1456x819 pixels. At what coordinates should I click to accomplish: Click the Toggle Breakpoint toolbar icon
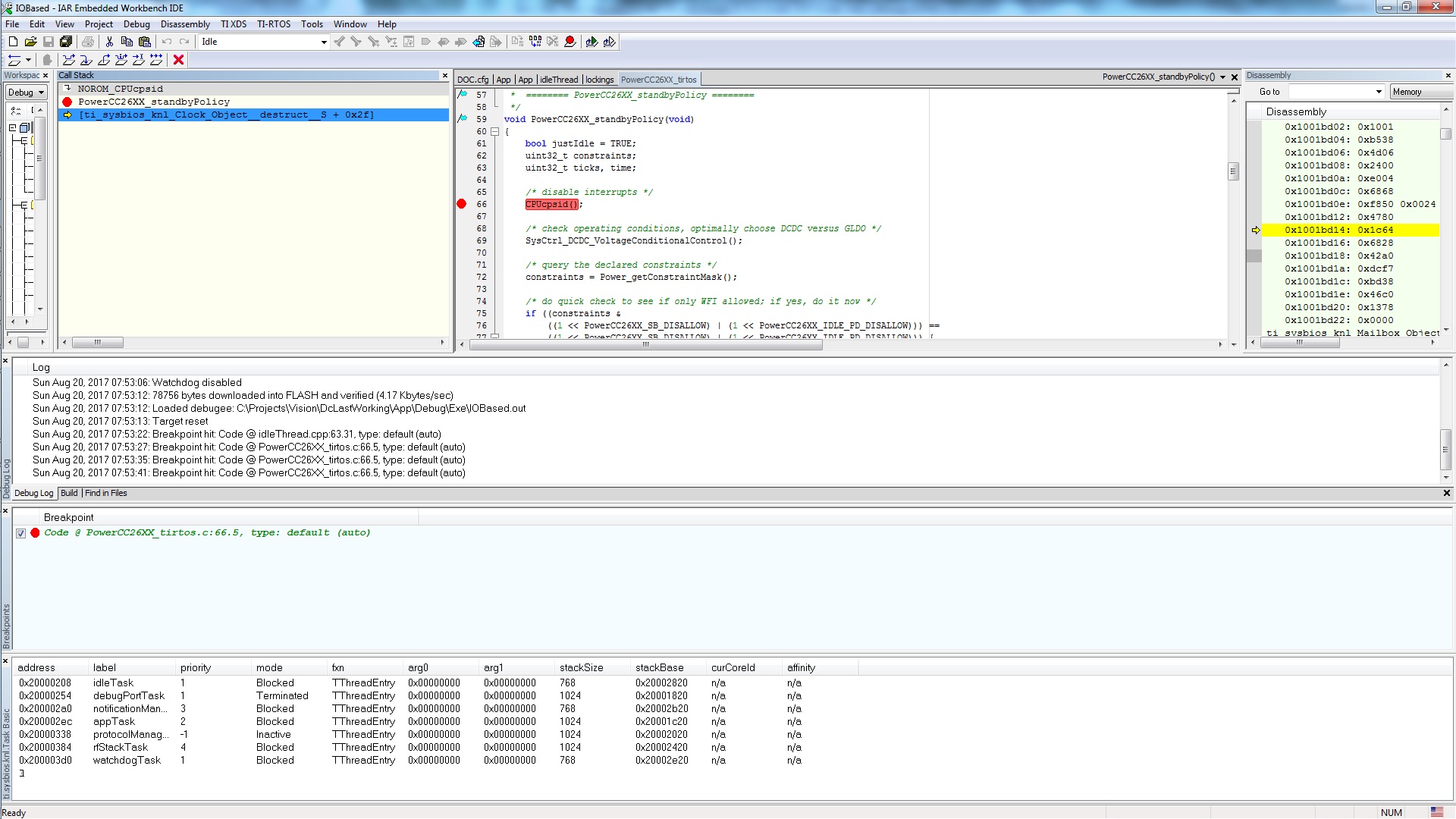[570, 42]
